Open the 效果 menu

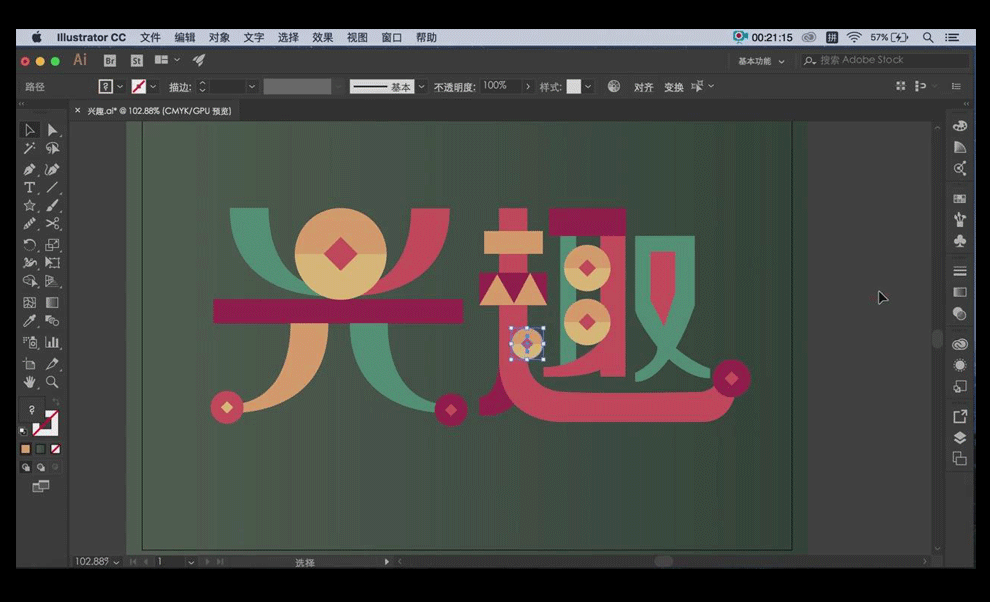(x=322, y=37)
